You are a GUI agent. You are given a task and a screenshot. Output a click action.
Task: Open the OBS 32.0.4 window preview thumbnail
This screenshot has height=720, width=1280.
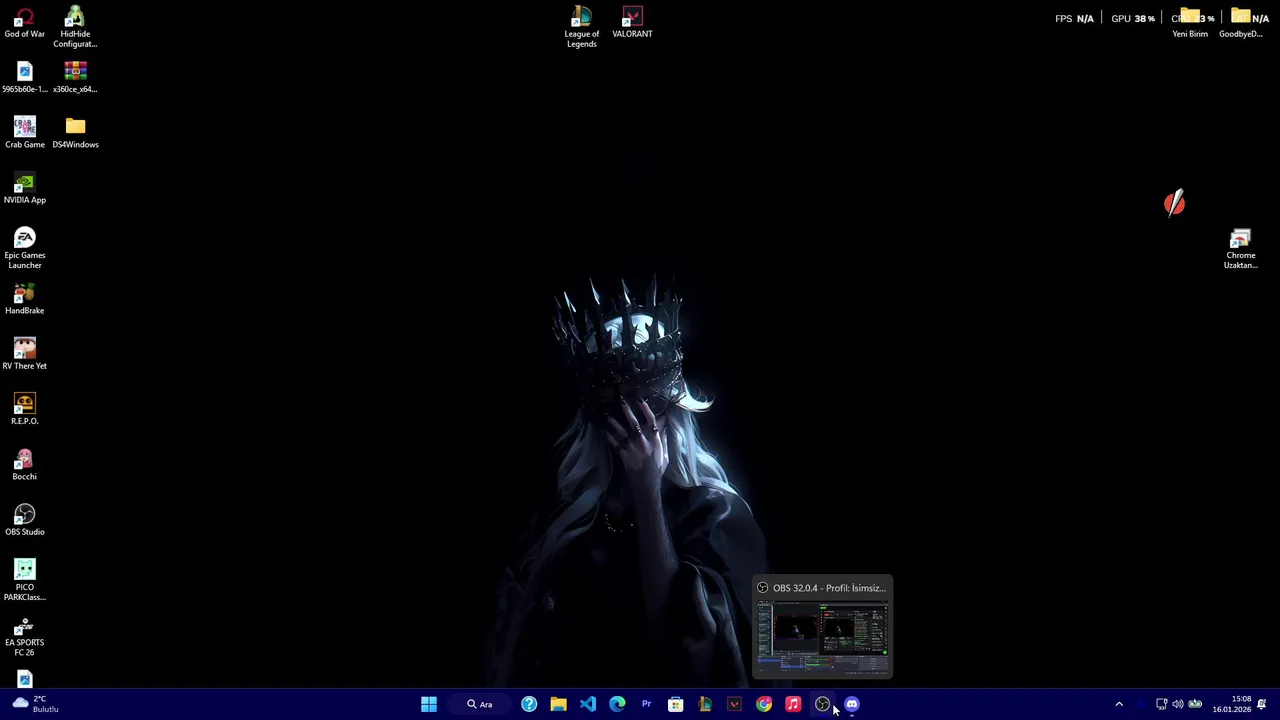coord(822,627)
